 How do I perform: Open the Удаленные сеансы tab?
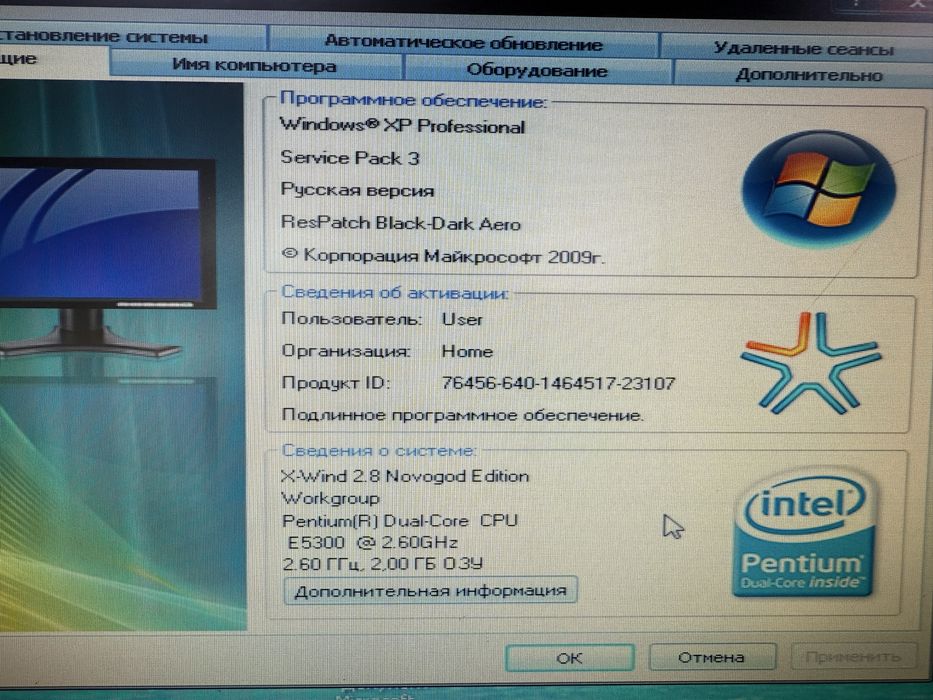click(803, 48)
